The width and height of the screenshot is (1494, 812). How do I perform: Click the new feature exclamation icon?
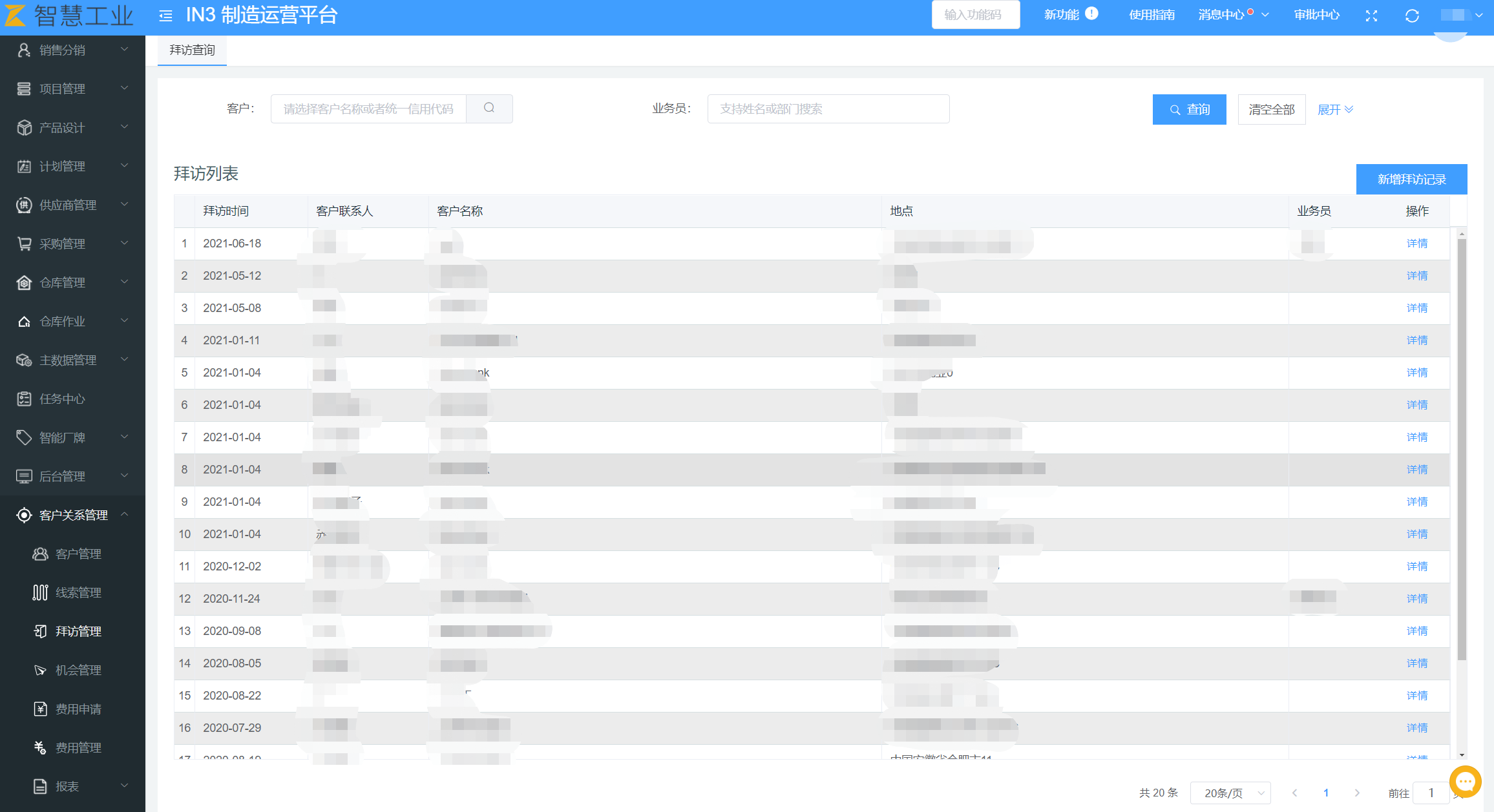1091,14
